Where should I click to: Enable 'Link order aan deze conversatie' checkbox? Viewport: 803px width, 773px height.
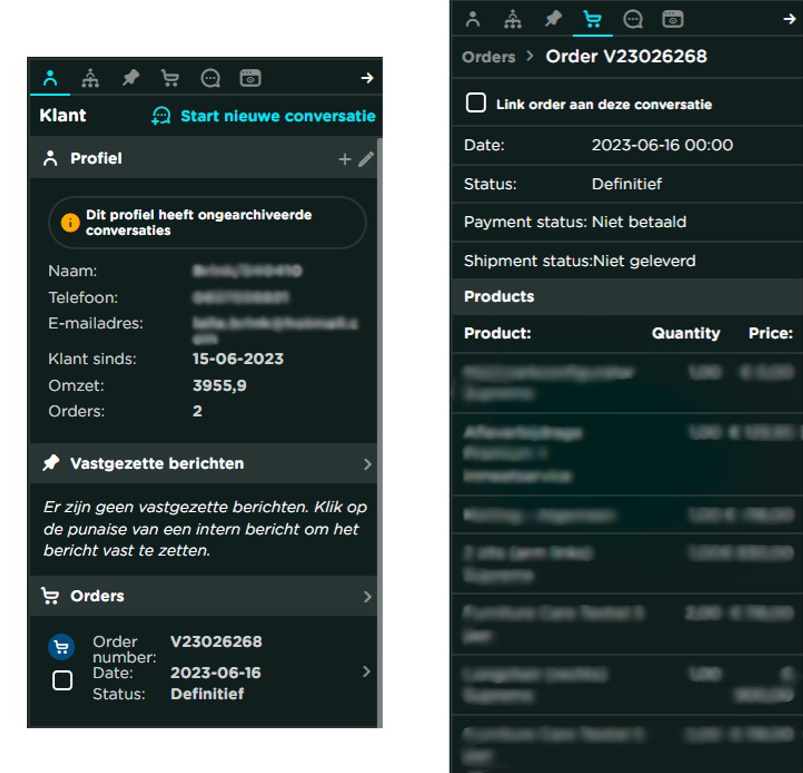coord(477,104)
